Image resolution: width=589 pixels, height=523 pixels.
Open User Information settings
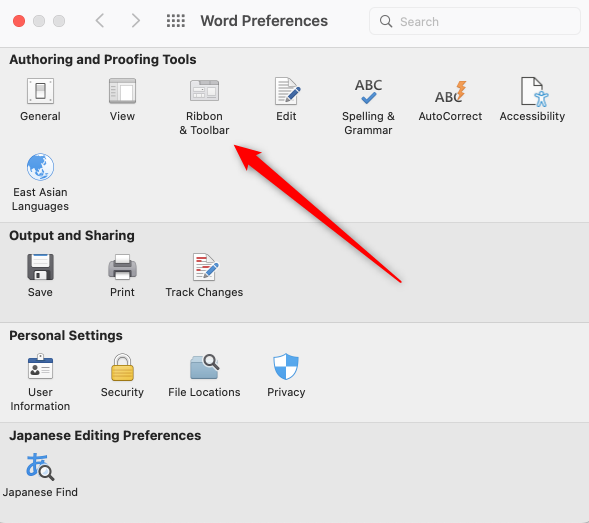click(40, 382)
